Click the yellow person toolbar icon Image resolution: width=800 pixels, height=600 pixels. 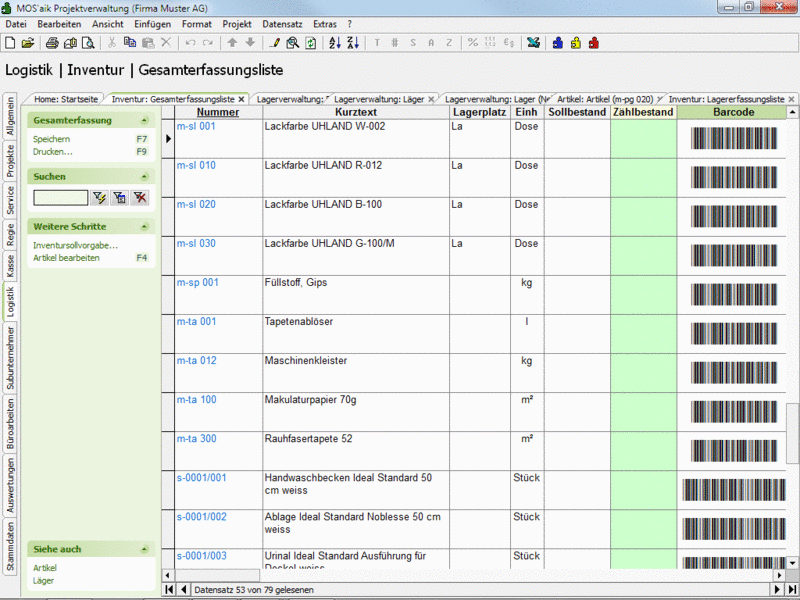(x=576, y=43)
